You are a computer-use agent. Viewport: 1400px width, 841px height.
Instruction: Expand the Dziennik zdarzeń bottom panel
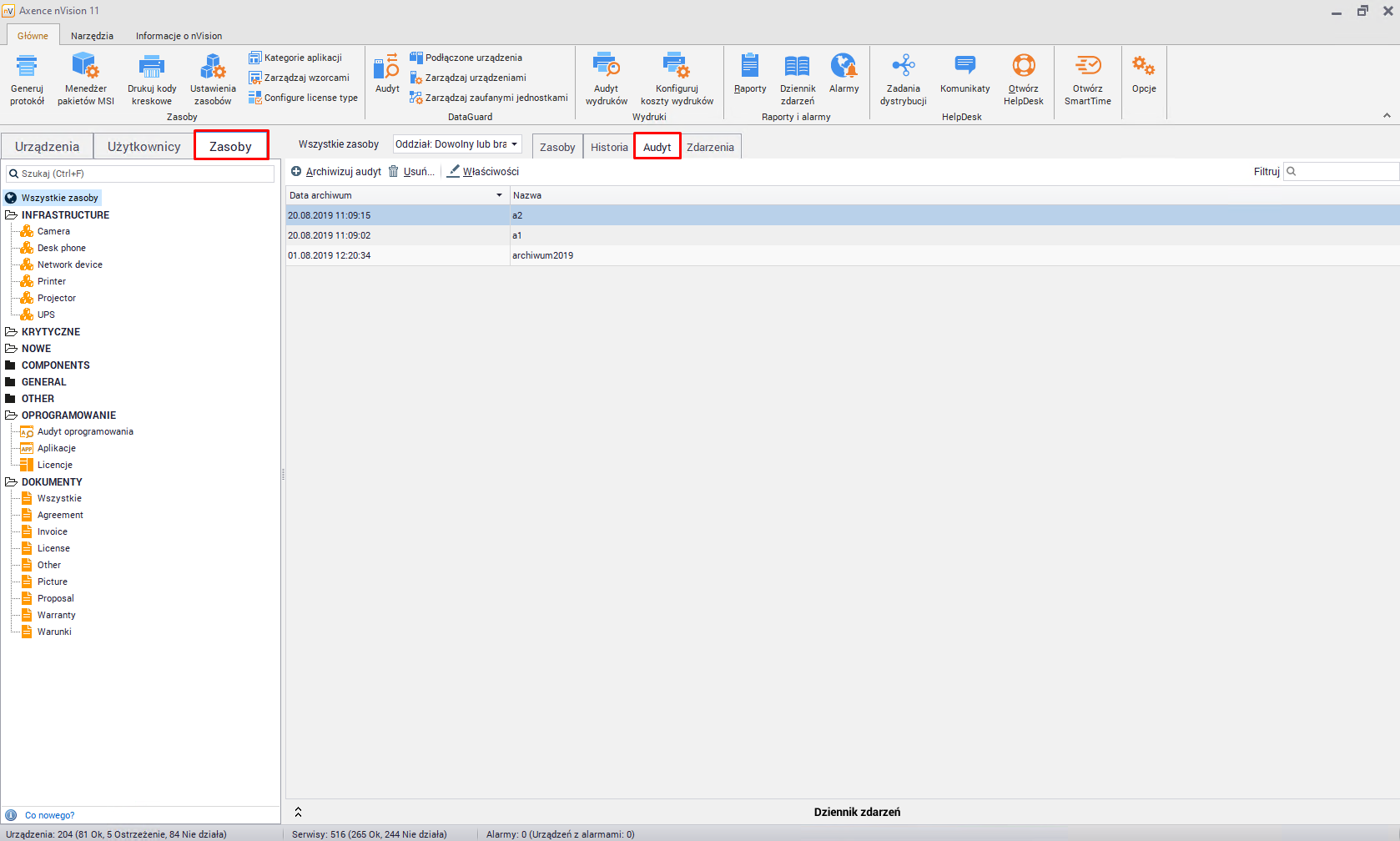pyautogui.click(x=298, y=812)
